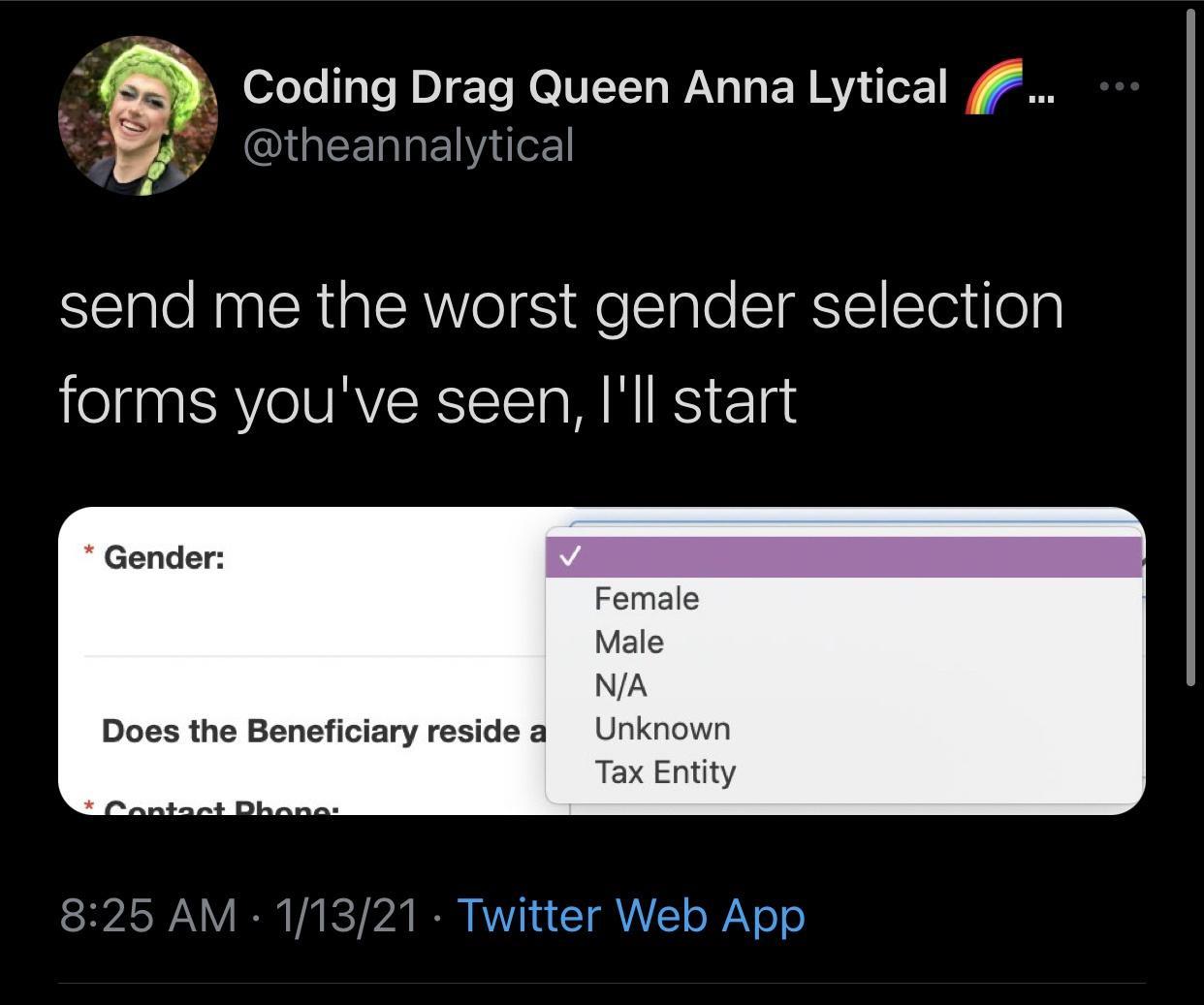The height and width of the screenshot is (1005, 1204).
Task: Open Coding Drag Queen Anna Lytical profile name
Action: tap(594, 87)
